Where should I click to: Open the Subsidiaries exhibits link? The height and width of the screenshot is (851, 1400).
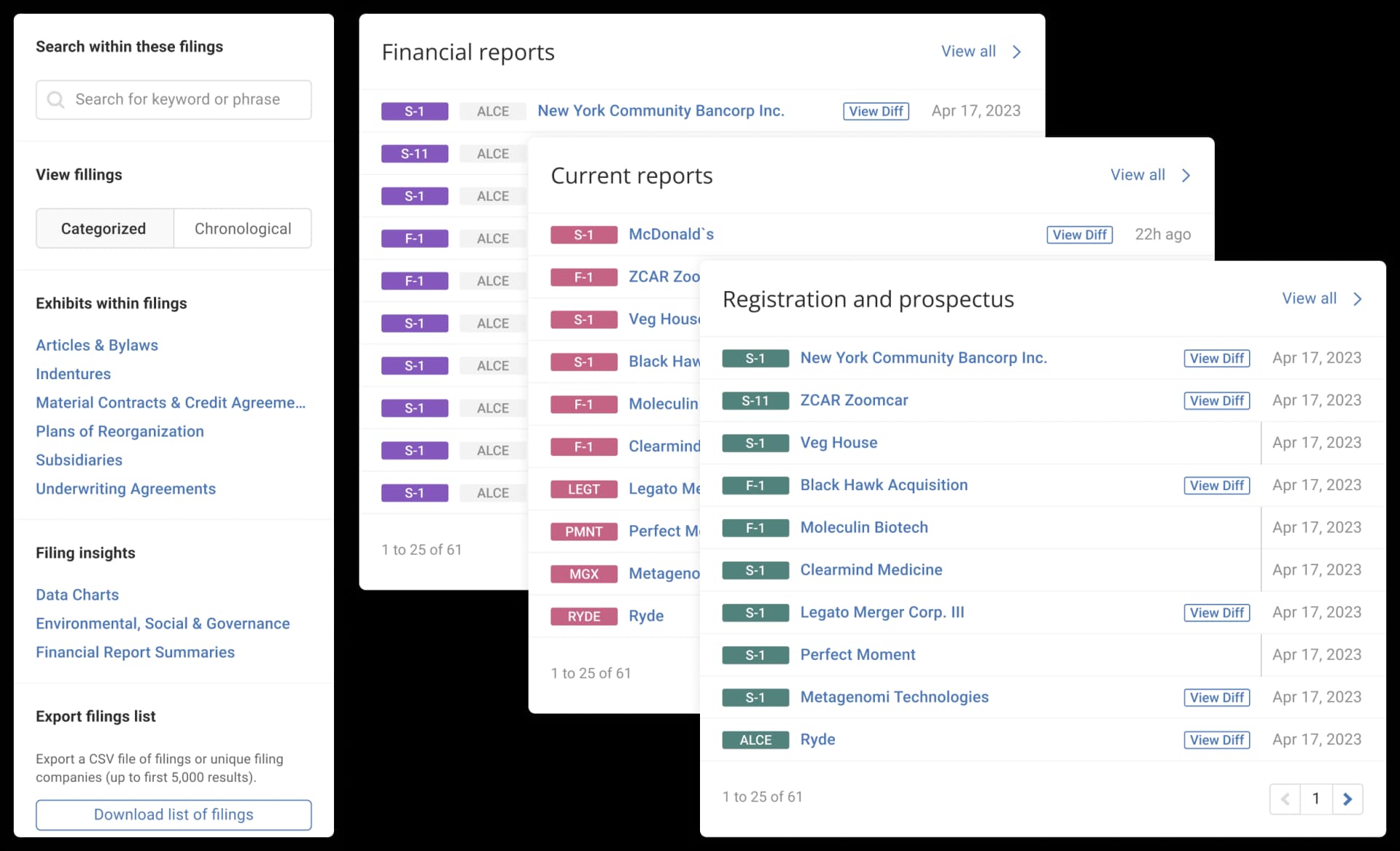pyautogui.click(x=79, y=459)
